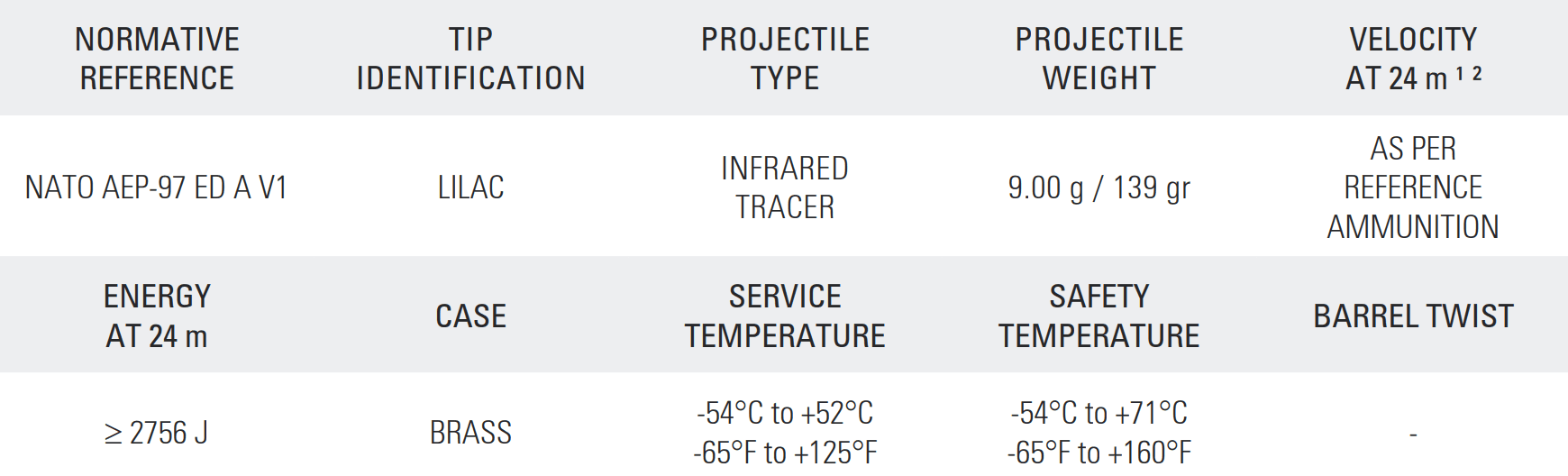Click the 9.00 g / 139 gr weight value
The image size is (1568, 476).
[1099, 188]
